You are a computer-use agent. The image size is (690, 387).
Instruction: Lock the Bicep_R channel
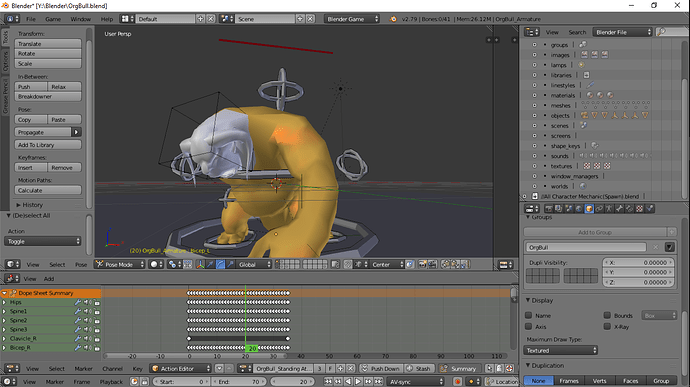97,348
